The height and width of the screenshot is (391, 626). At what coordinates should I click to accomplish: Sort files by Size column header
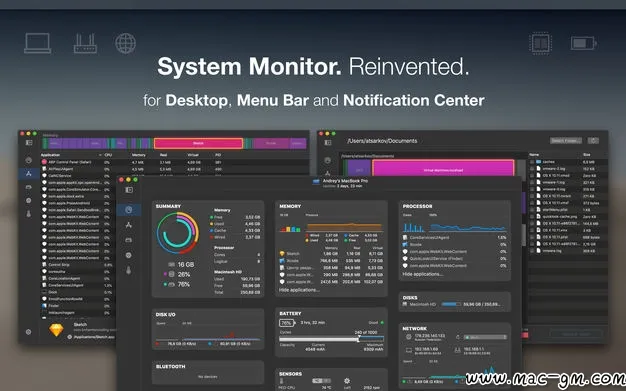pos(587,155)
